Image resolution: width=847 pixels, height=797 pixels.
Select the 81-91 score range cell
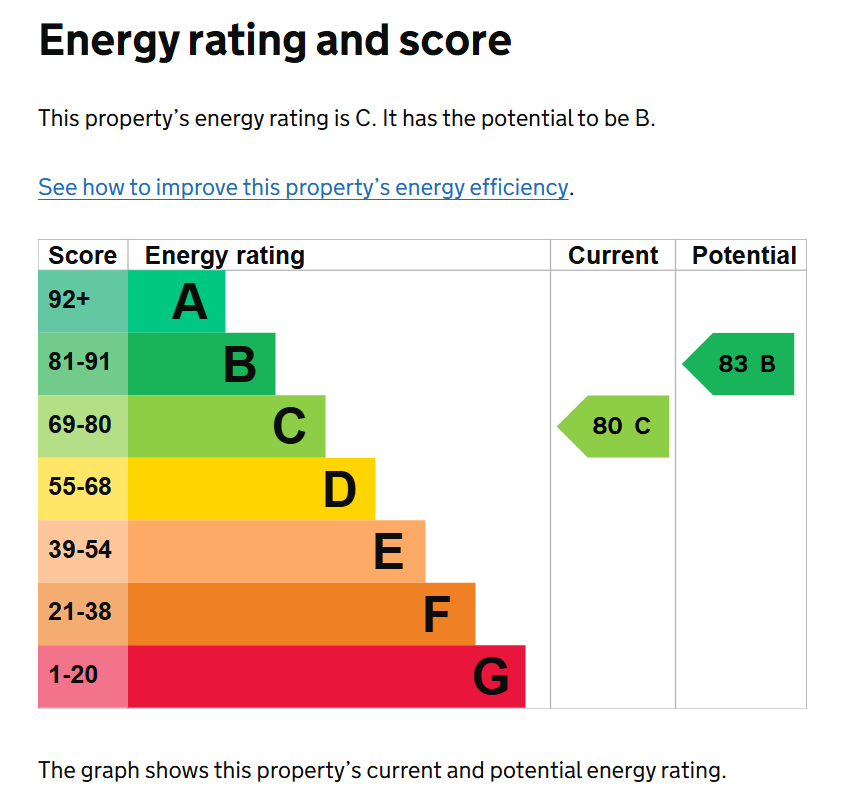[83, 364]
